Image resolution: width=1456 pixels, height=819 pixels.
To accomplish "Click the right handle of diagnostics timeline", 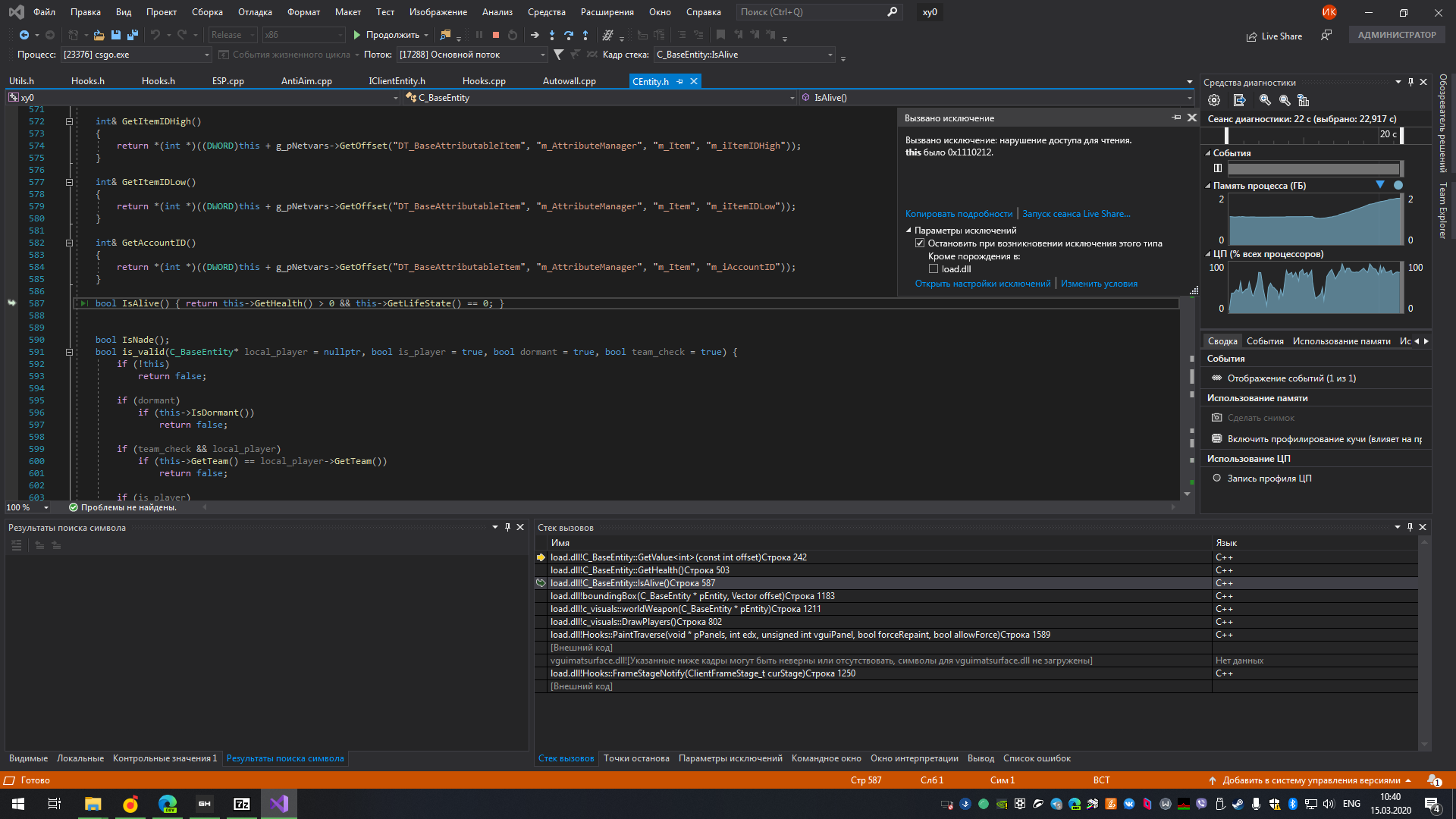I will (1401, 135).
